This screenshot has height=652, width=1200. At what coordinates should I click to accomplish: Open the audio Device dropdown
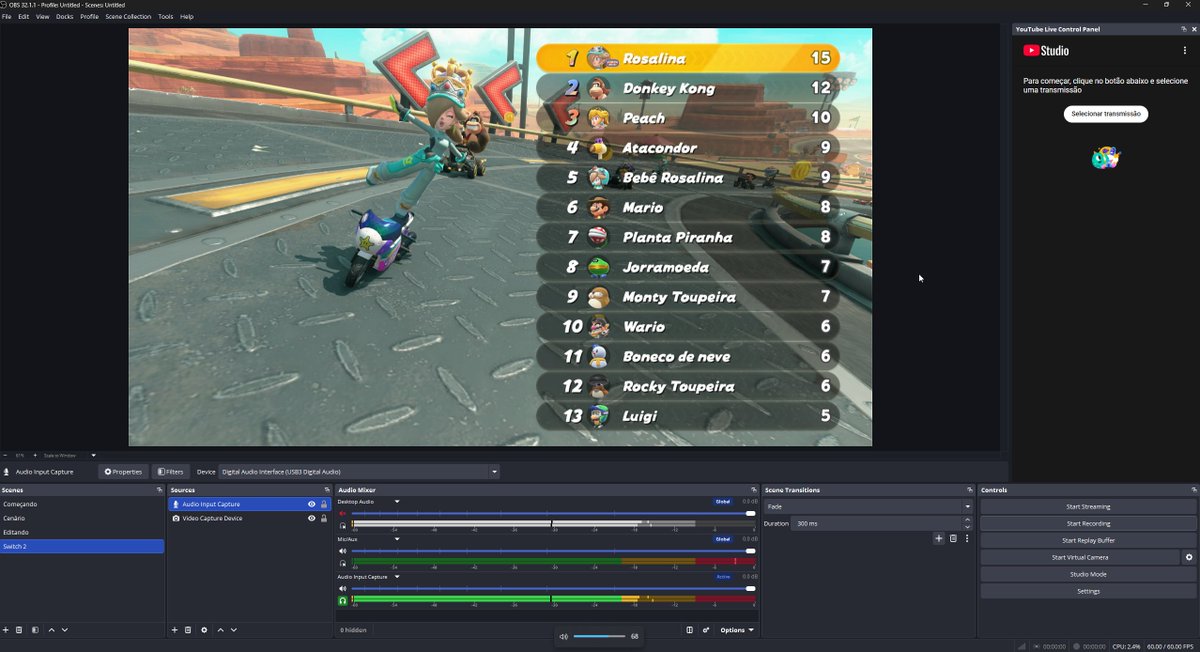point(359,472)
